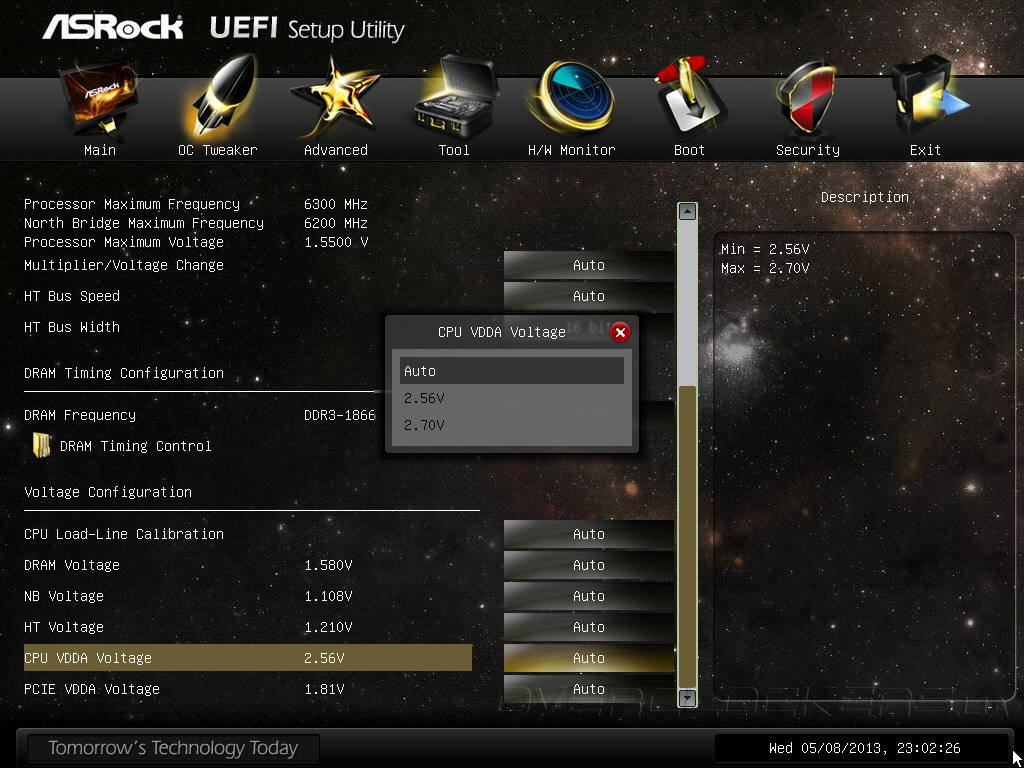This screenshot has width=1024, height=768.
Task: Open the Tool toolbox icon
Action: (x=455, y=98)
